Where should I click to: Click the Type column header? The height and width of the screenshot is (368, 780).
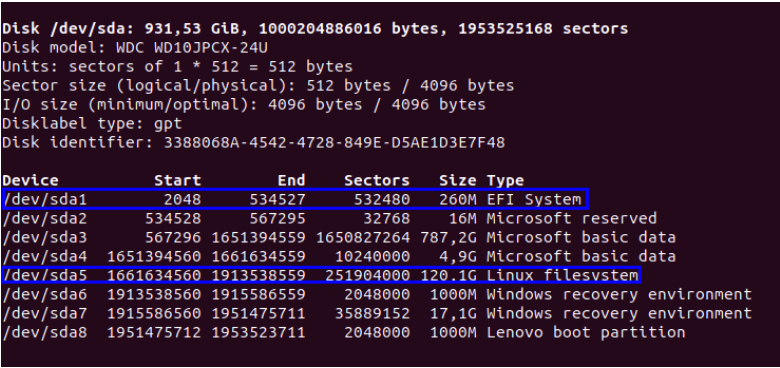coord(505,180)
